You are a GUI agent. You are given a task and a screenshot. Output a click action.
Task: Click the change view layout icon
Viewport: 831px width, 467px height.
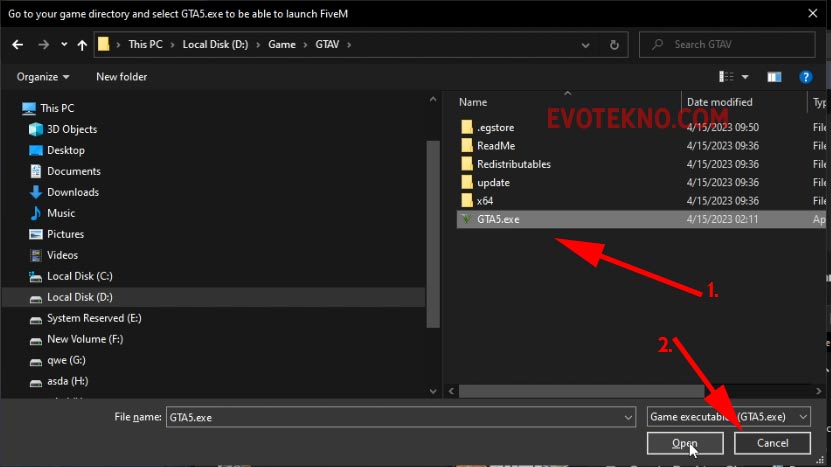tap(727, 77)
